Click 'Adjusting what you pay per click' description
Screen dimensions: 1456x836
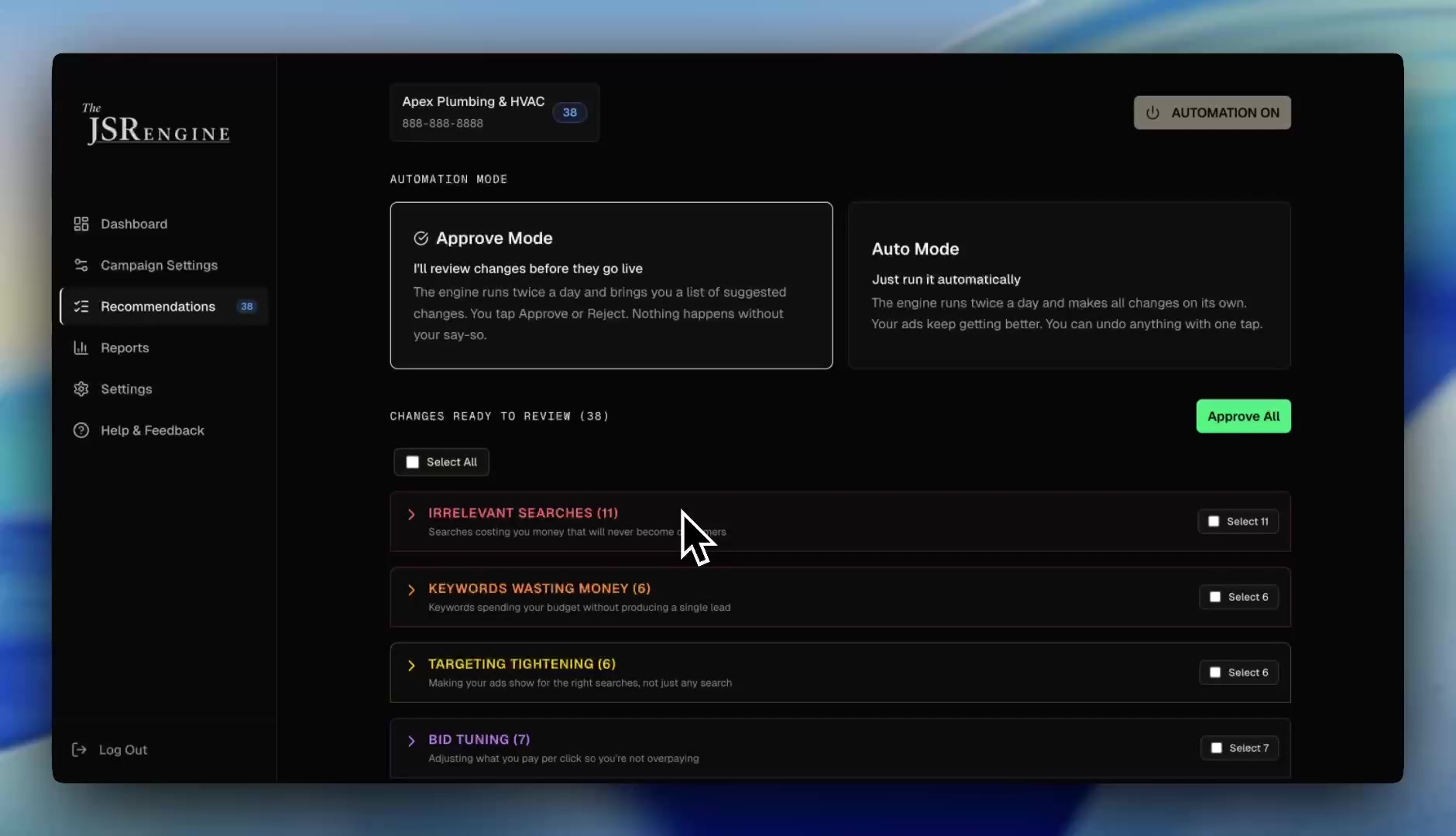click(x=564, y=759)
